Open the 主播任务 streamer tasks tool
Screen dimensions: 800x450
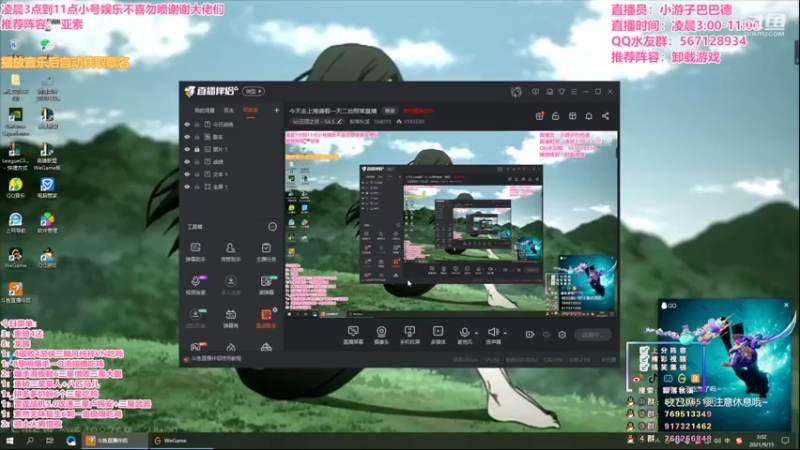click(266, 252)
